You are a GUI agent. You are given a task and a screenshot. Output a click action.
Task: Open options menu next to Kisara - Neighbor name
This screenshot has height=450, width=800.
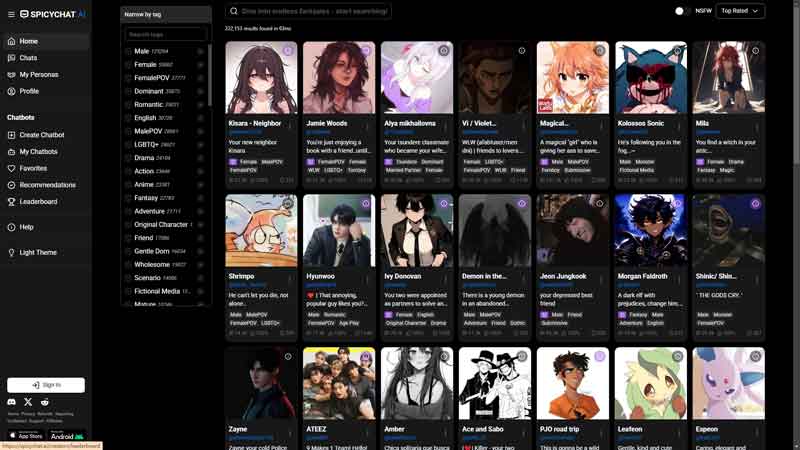[291, 126]
